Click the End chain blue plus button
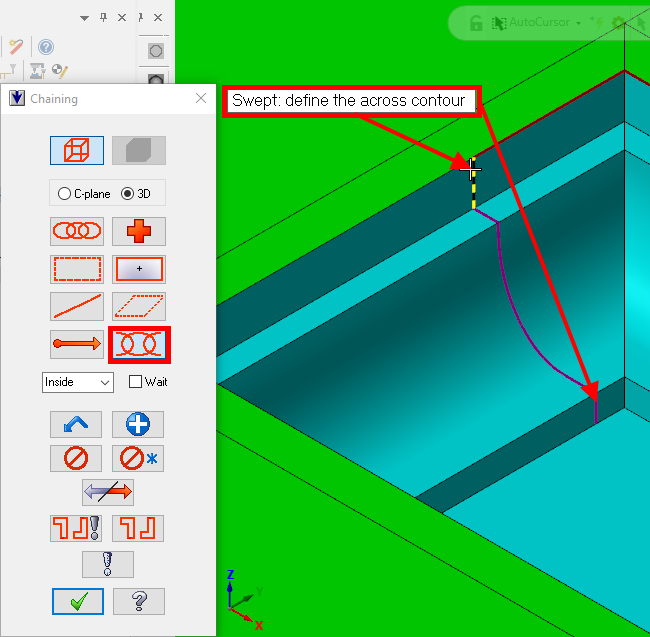Viewport: 650px width, 637px height. pos(138,424)
